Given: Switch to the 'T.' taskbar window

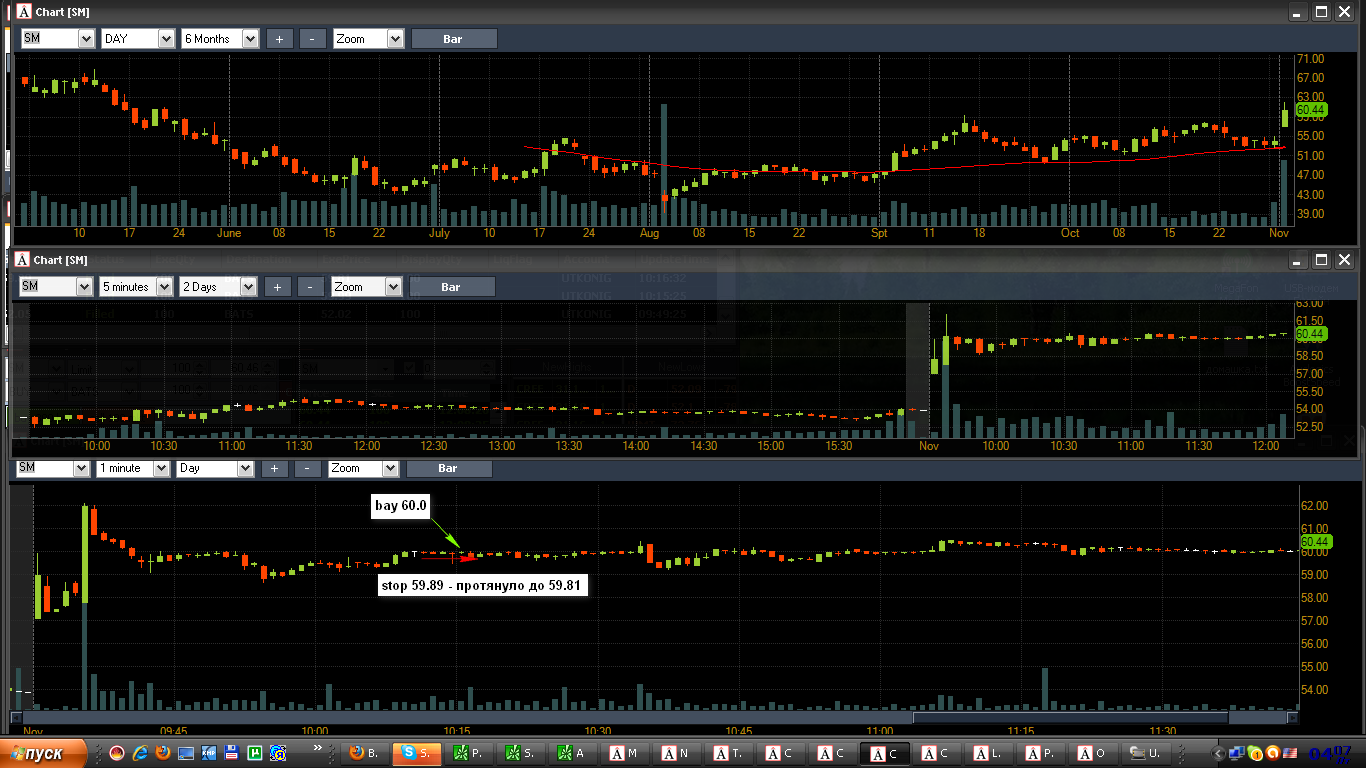Looking at the screenshot, I should point(727,753).
